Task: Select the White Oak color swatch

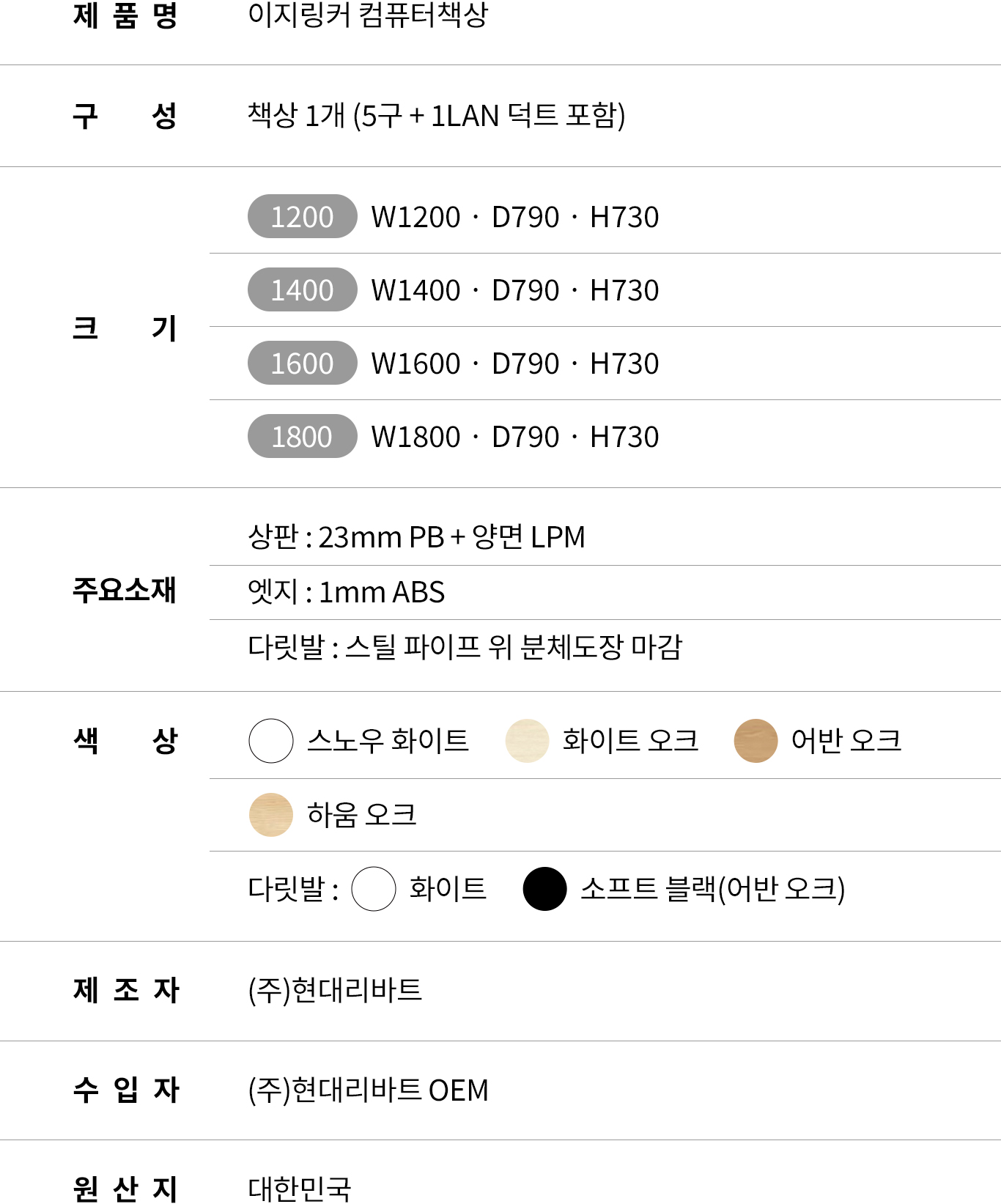Action: [527, 741]
